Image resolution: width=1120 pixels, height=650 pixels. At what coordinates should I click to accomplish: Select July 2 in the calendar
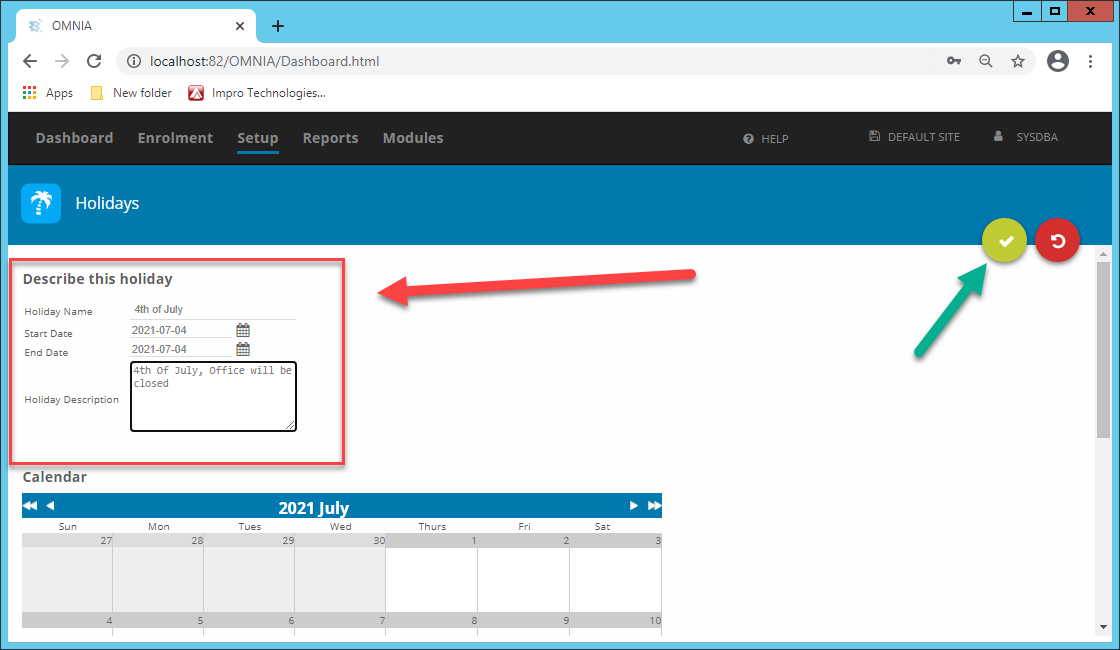(524, 572)
